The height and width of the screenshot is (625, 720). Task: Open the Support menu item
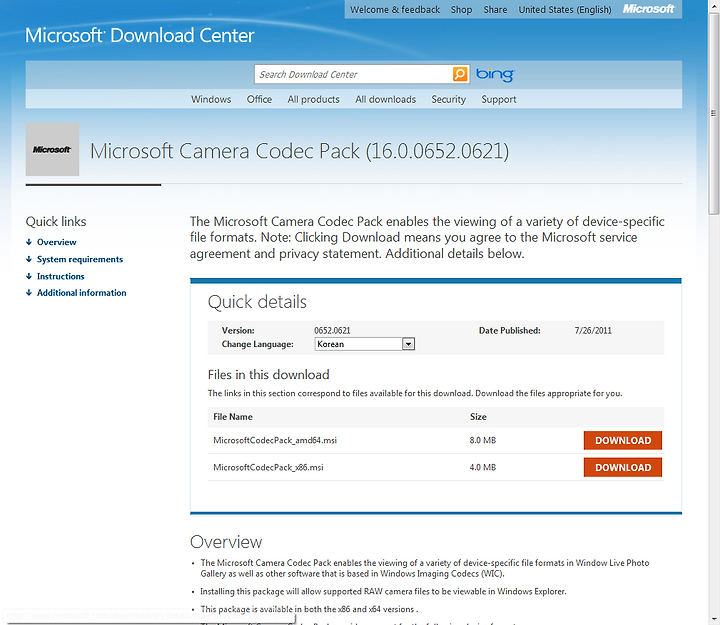point(499,99)
